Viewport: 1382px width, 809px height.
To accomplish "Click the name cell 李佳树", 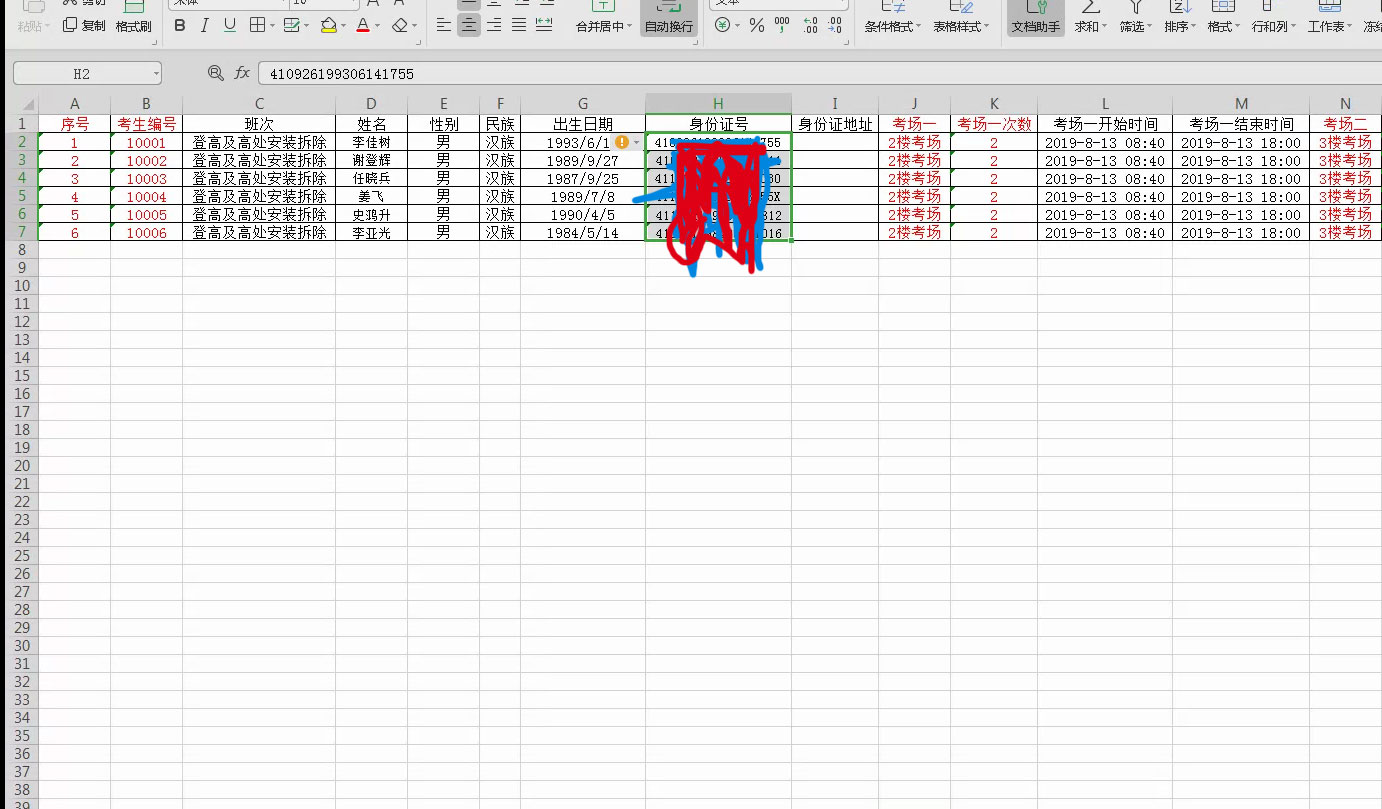I will 371,143.
